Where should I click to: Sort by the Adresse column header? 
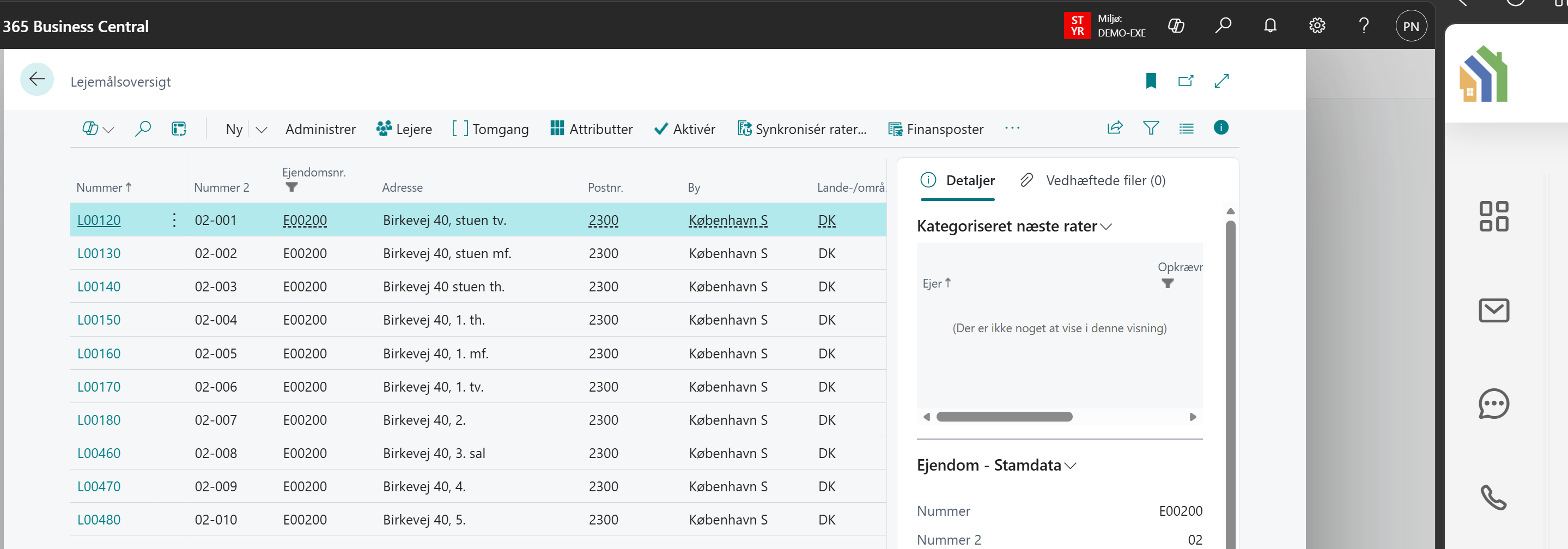click(402, 187)
